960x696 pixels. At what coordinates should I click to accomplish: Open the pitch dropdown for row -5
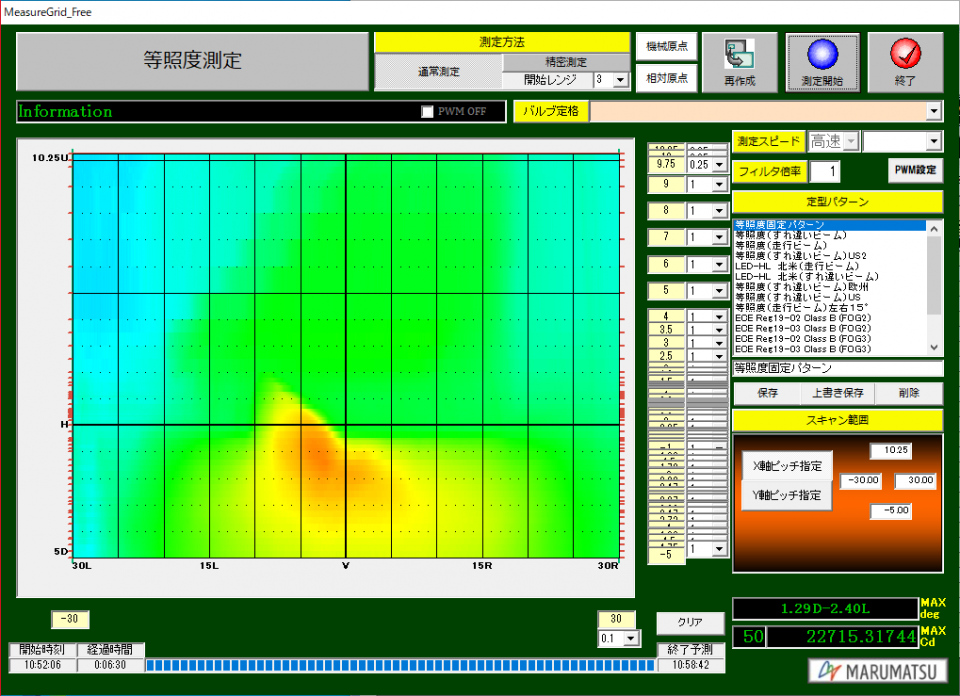pos(719,549)
